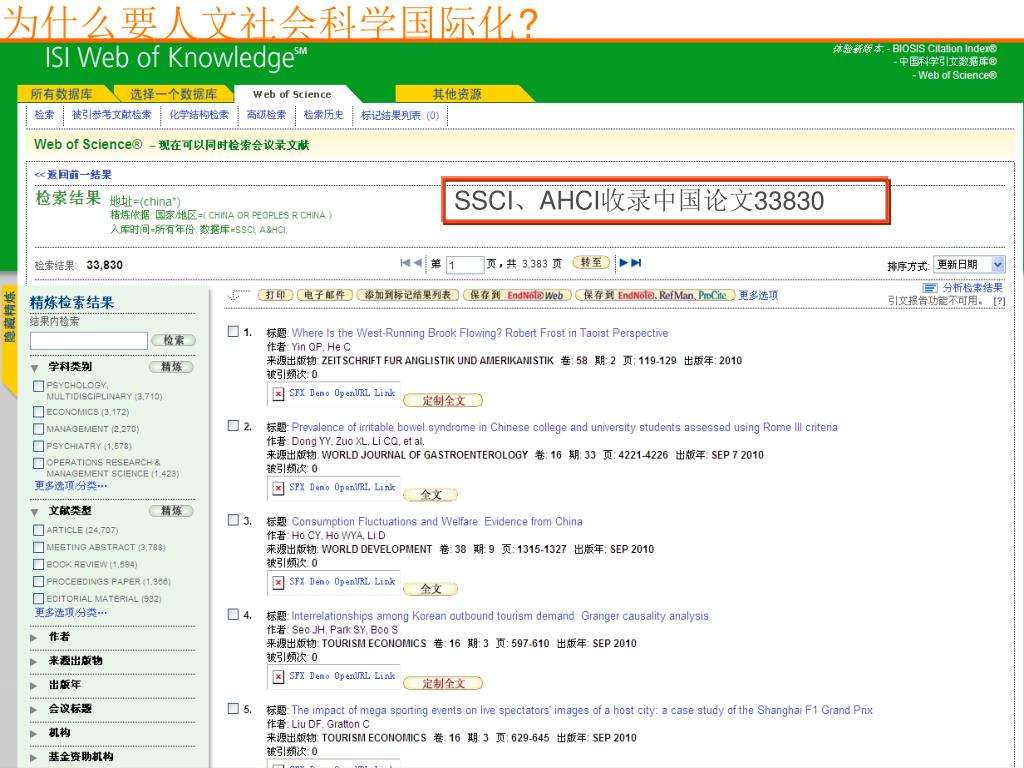This screenshot has width=1024, height=768.
Task: Check Operations Research subject filter
Action: tap(39, 463)
